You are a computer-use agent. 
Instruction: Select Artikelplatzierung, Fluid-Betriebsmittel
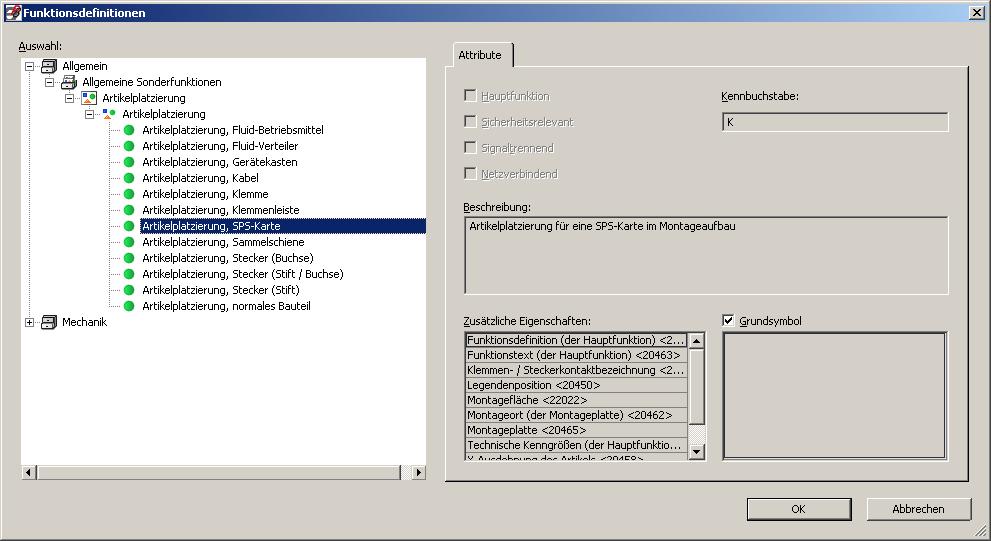coord(233,130)
